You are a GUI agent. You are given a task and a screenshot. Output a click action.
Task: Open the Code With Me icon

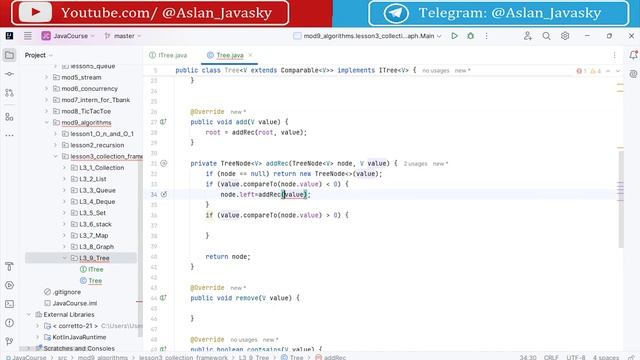click(x=528, y=36)
